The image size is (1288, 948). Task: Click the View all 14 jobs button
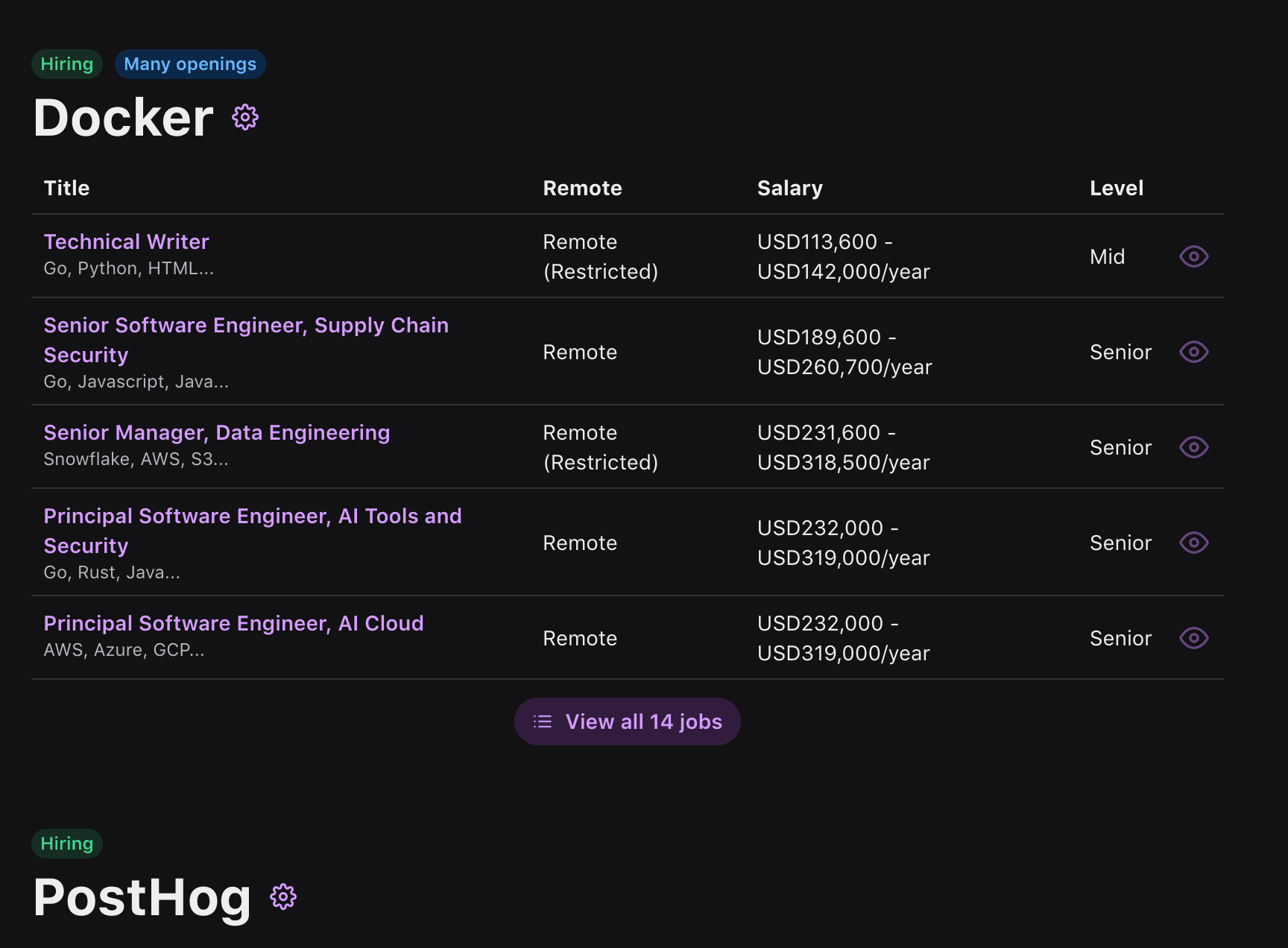(x=627, y=721)
